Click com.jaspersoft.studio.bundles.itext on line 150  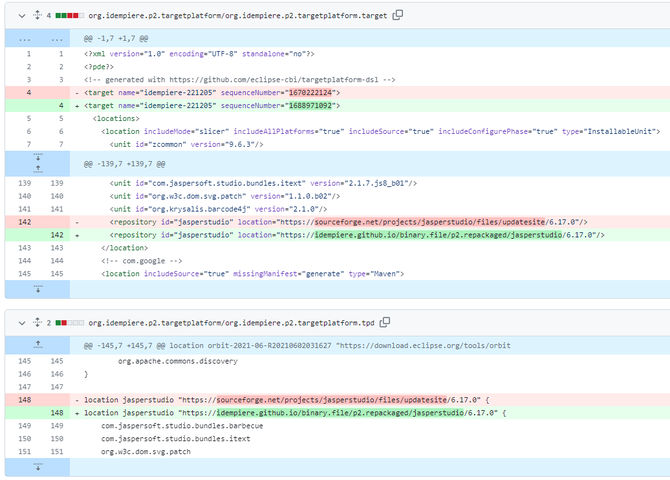click(176, 439)
